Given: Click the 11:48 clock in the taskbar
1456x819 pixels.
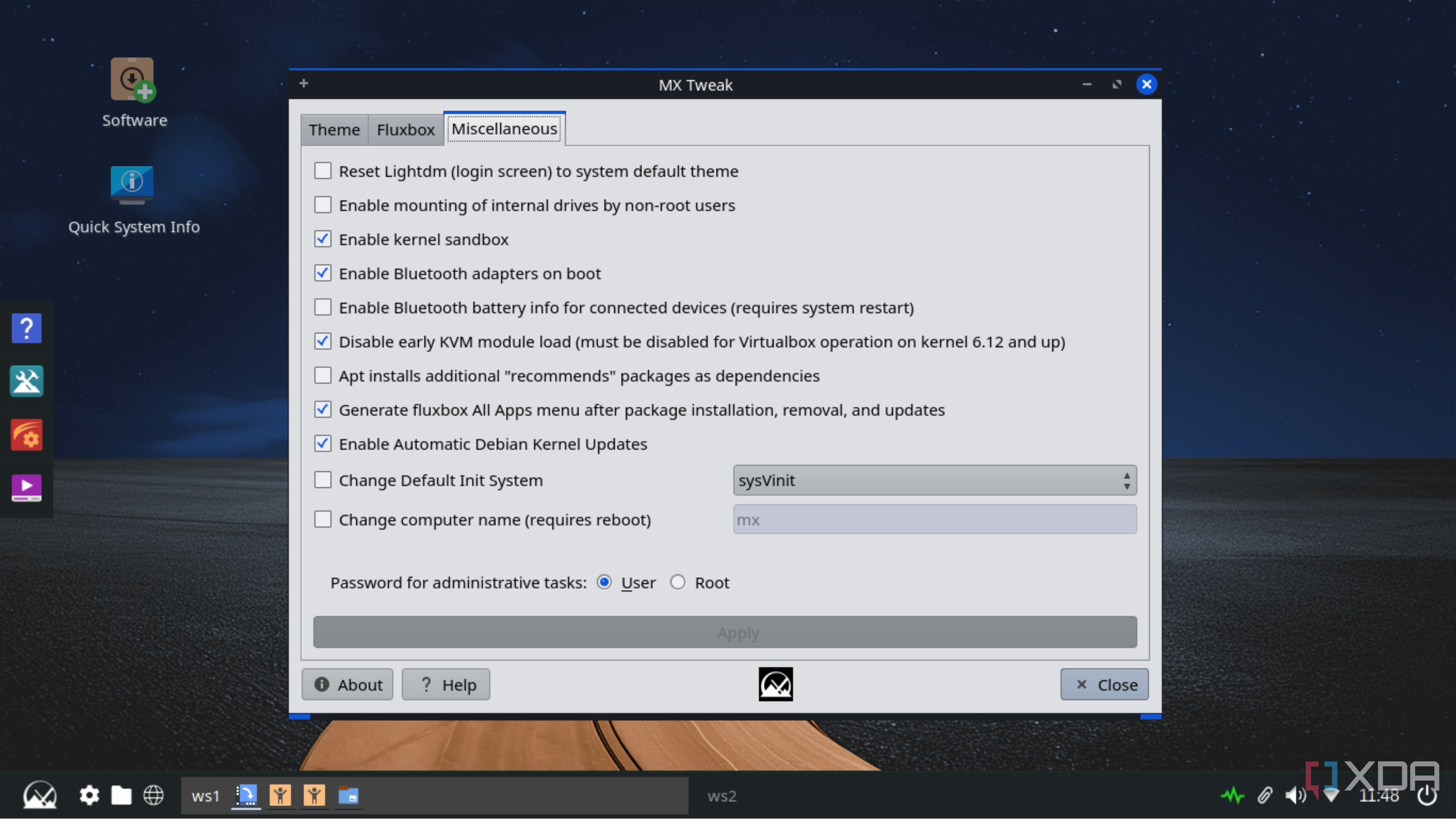Looking at the screenshot, I should [1379, 796].
